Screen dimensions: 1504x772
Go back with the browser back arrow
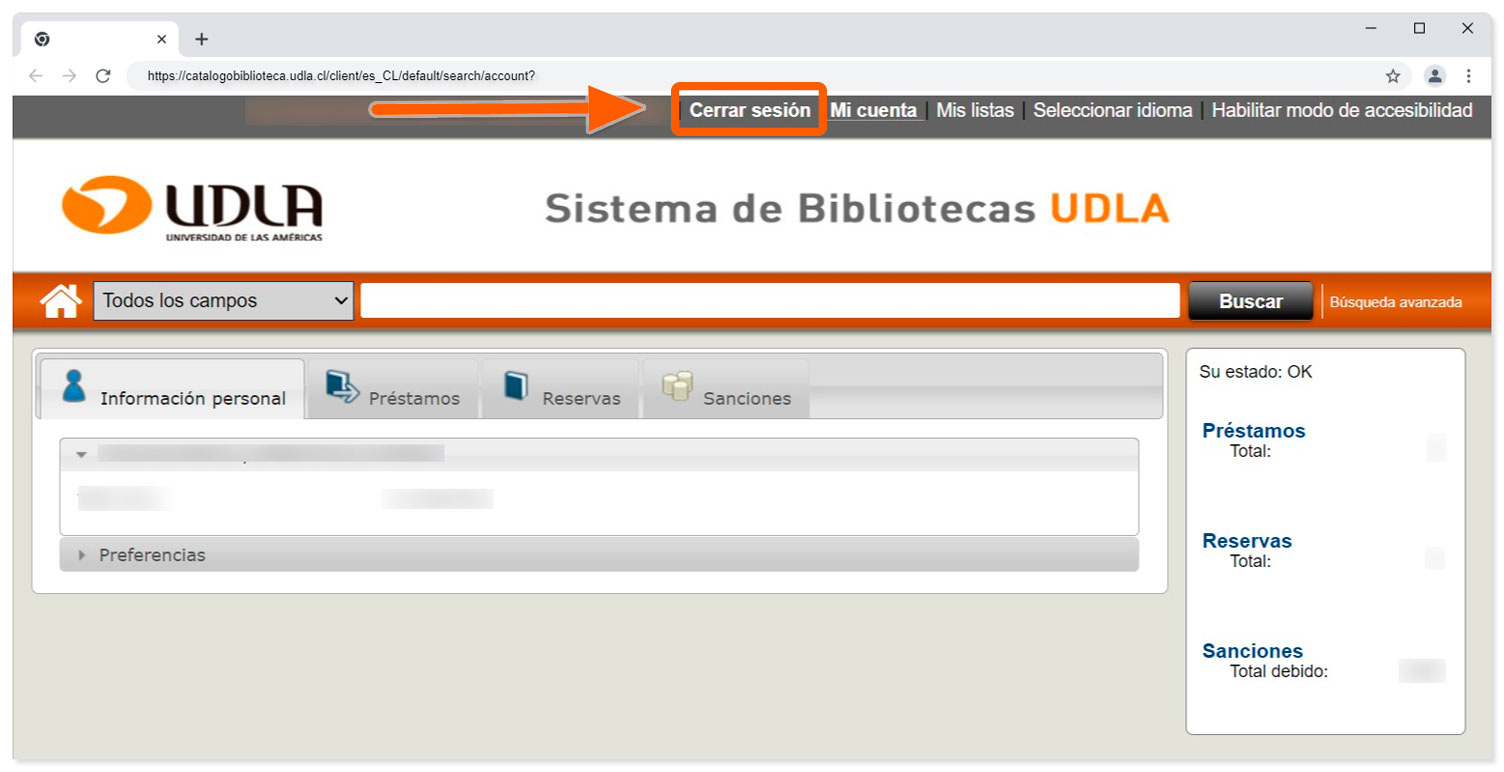(36, 76)
